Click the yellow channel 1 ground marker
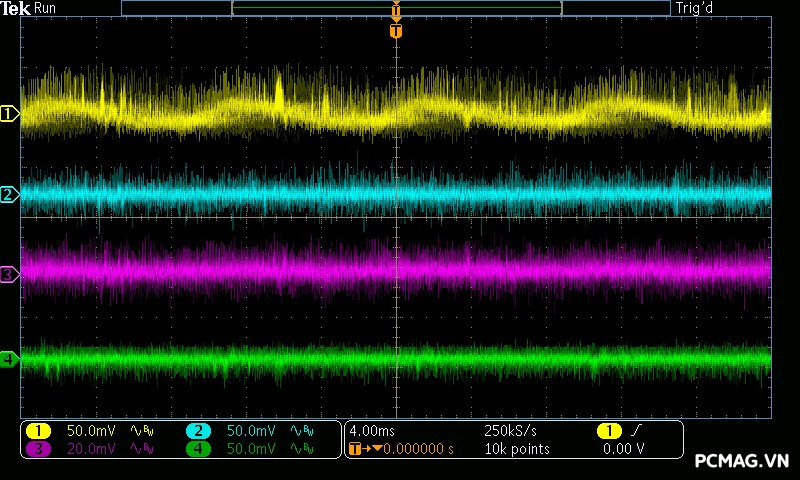 click(9, 114)
